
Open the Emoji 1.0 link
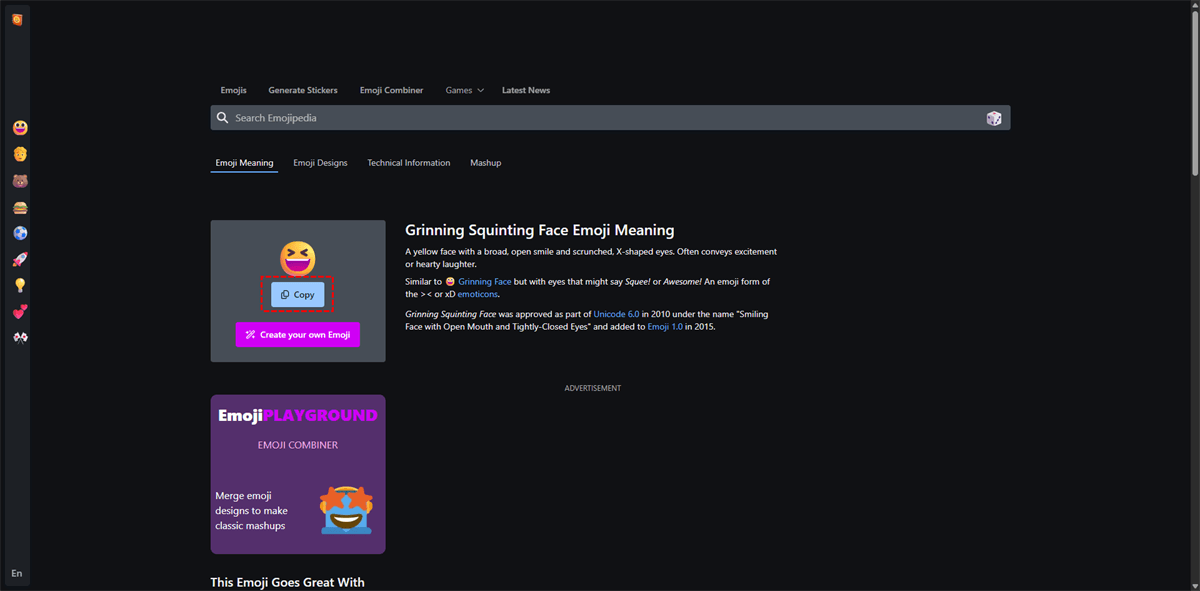[665, 327]
